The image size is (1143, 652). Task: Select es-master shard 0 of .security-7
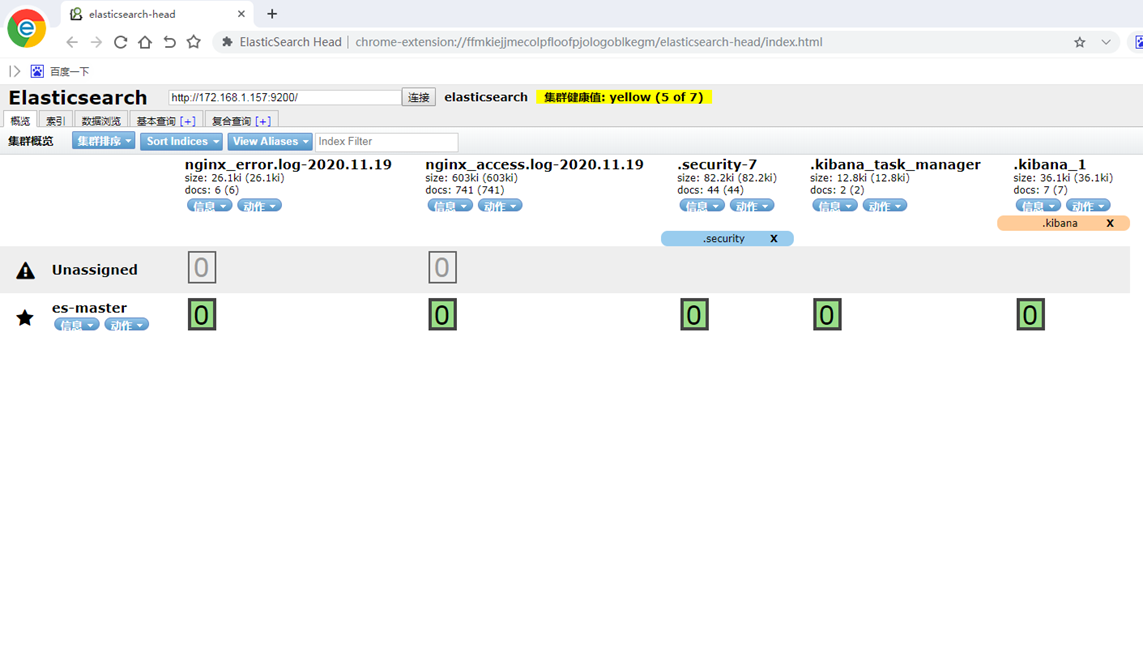695,314
